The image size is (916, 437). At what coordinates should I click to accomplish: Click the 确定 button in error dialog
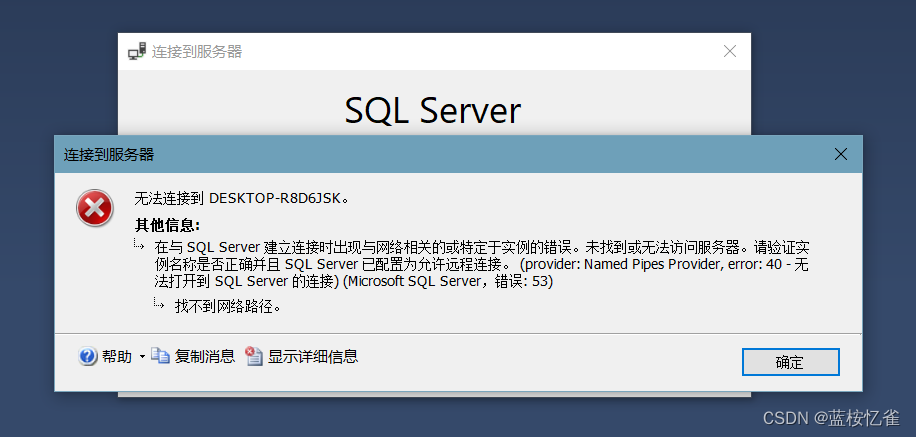coord(790,362)
